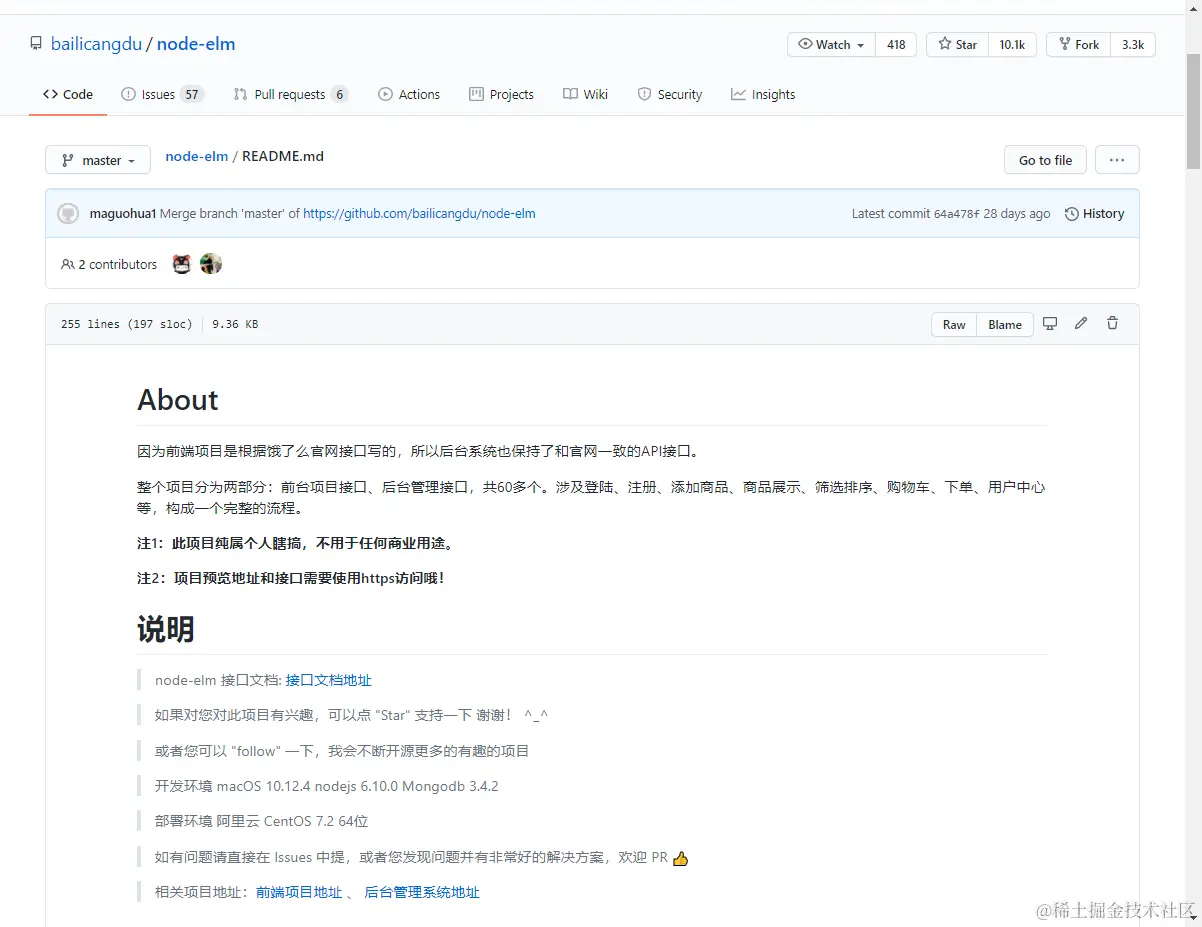Switch to the Wiki tab

585,94
